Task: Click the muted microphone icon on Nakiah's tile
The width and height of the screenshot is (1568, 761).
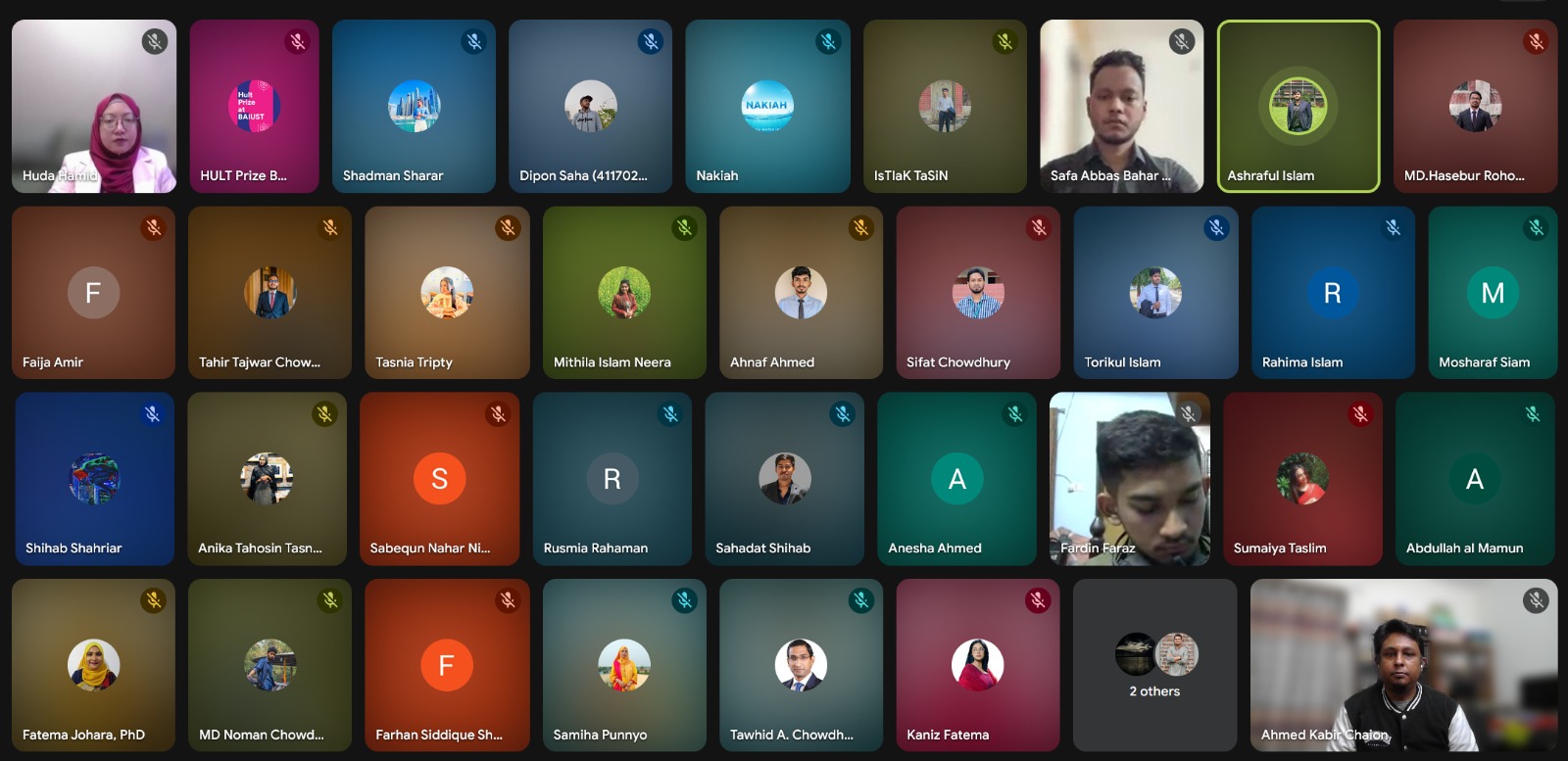Action: click(x=828, y=41)
